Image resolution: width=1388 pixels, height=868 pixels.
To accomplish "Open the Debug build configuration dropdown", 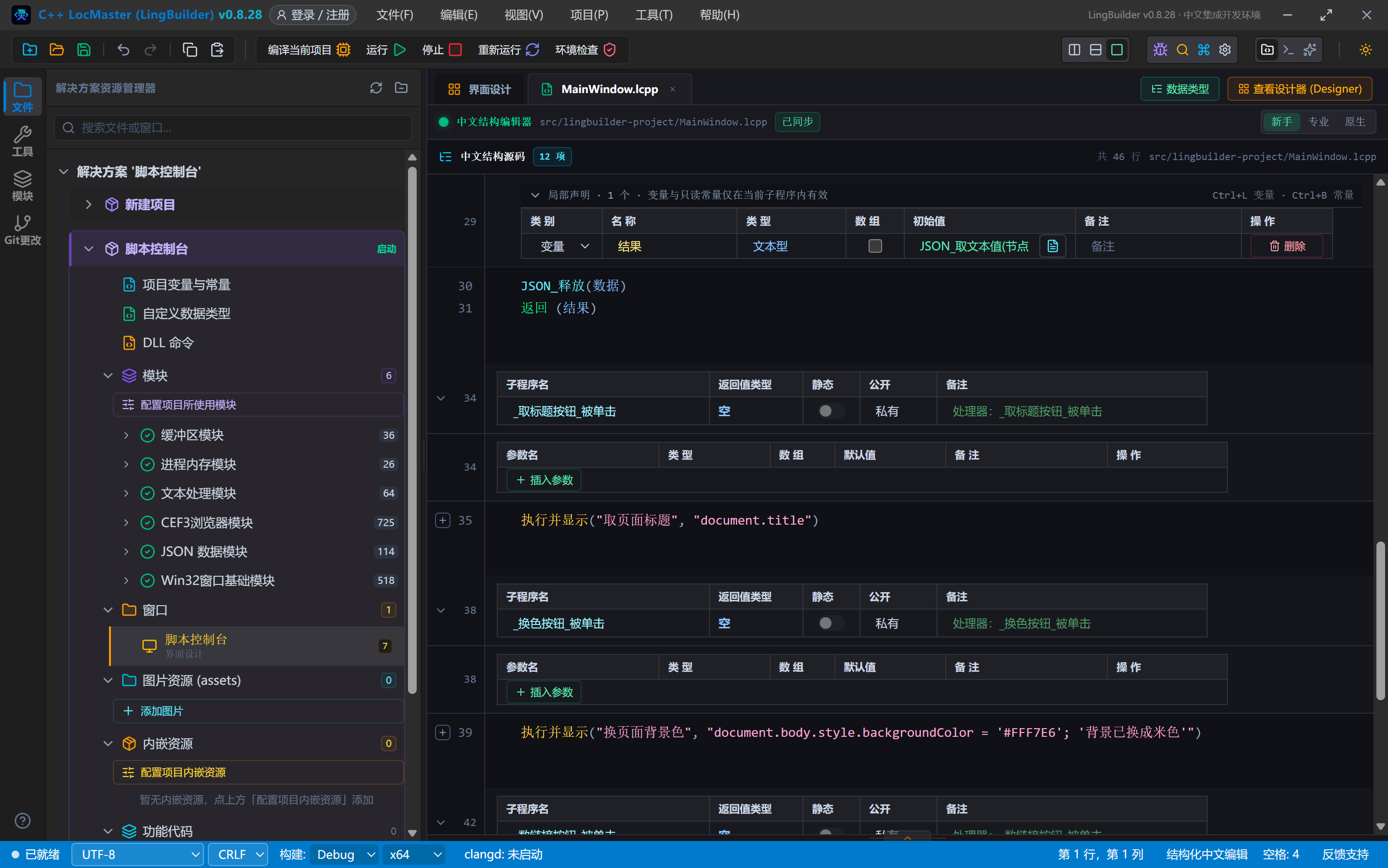I will click(344, 855).
